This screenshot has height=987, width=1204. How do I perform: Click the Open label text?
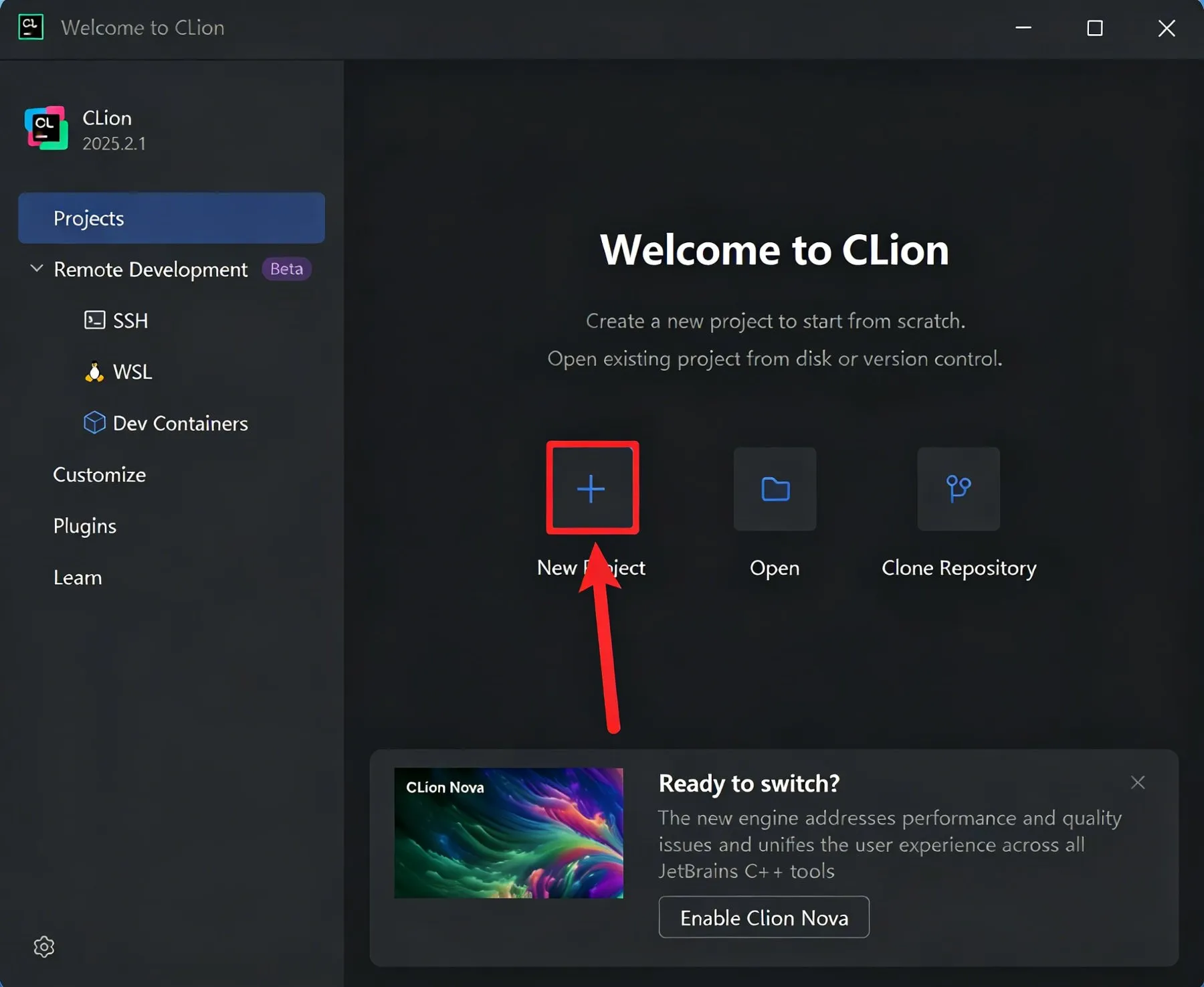tap(775, 568)
